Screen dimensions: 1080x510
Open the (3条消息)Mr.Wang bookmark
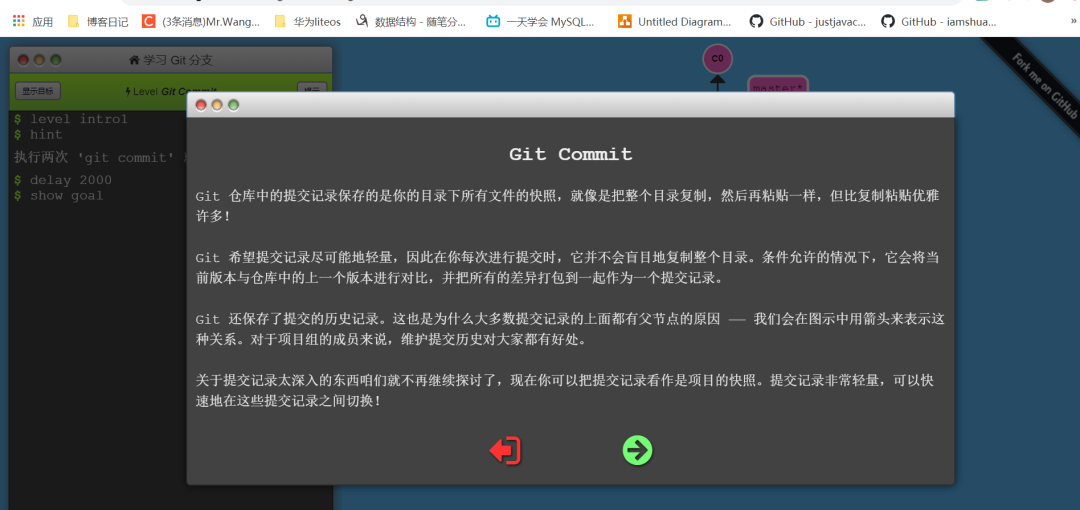point(201,21)
